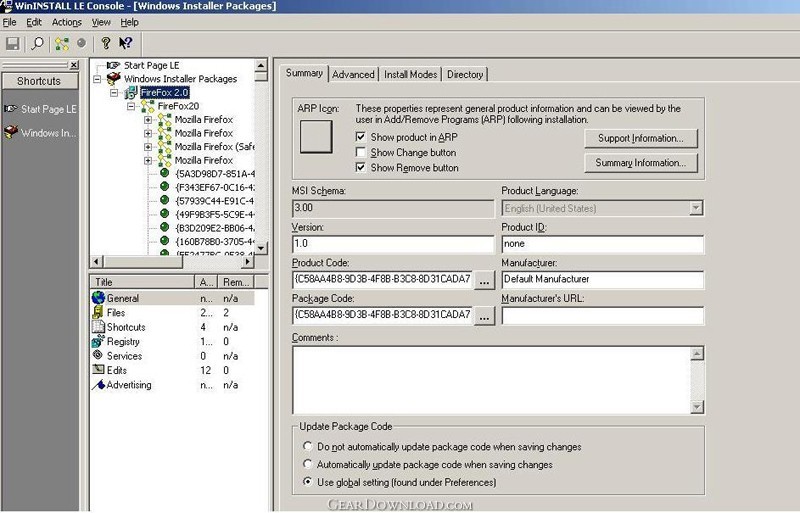Open the Product Language dropdown
The height and width of the screenshot is (513, 800).
coord(696,208)
